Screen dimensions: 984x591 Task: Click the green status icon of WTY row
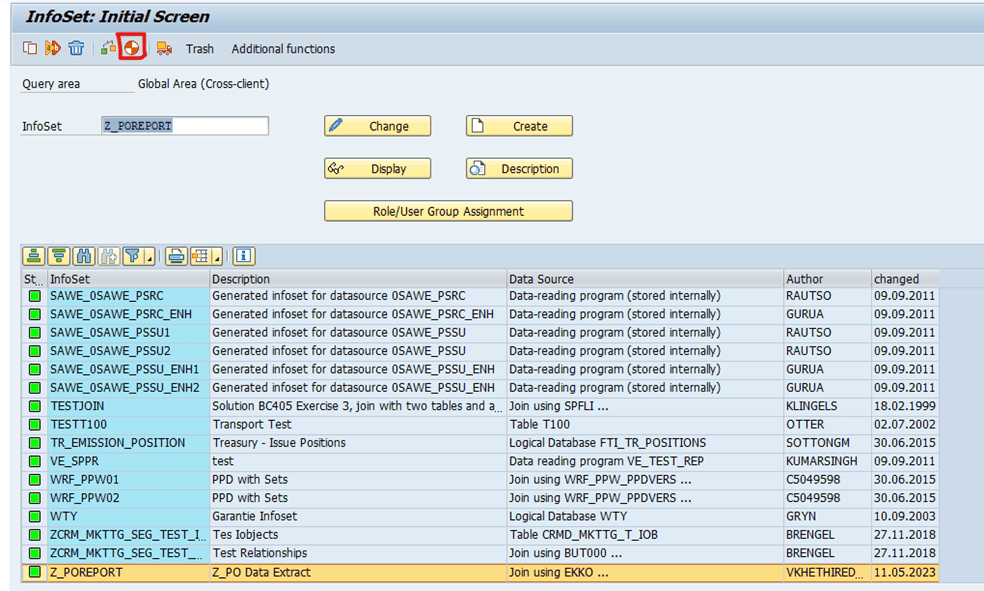pyautogui.click(x=35, y=517)
